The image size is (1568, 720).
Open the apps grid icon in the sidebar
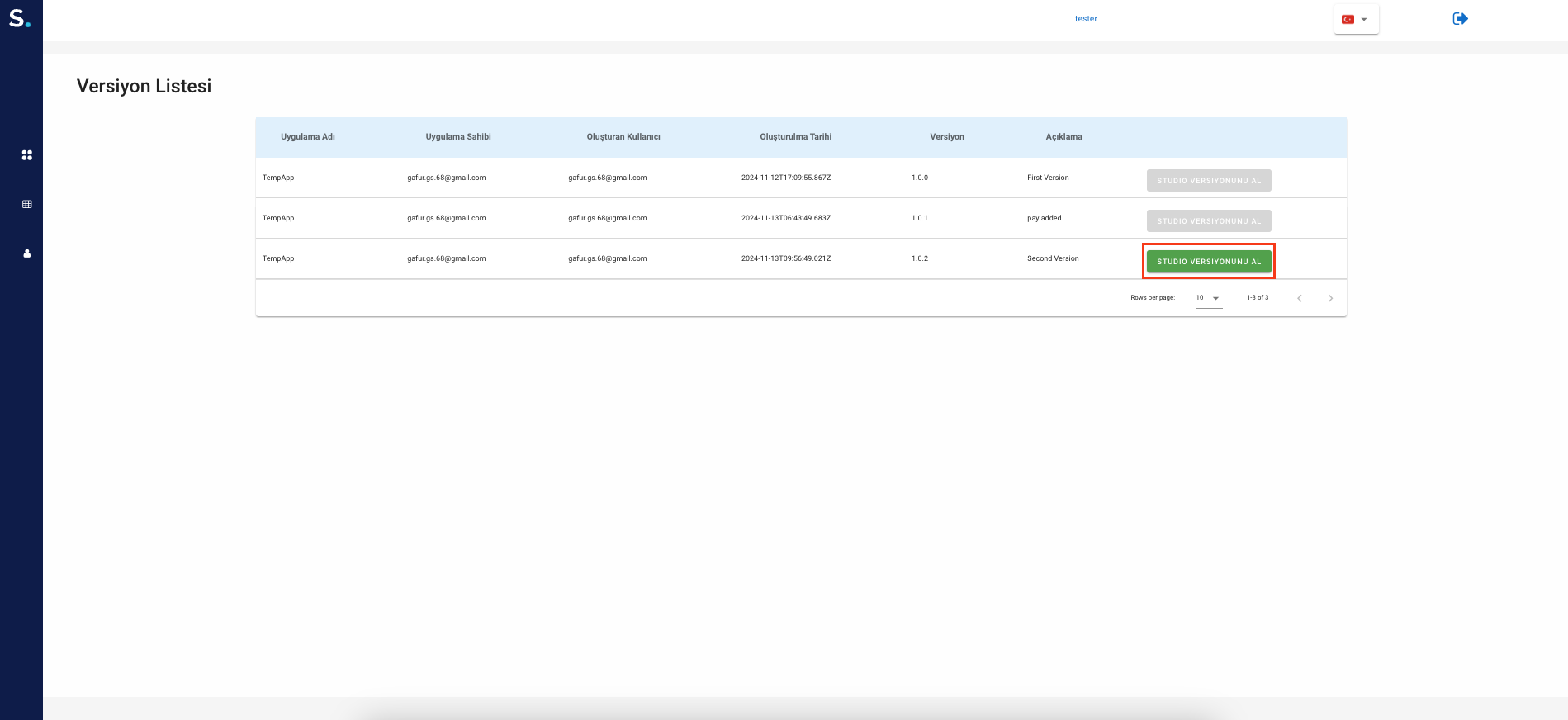click(27, 155)
